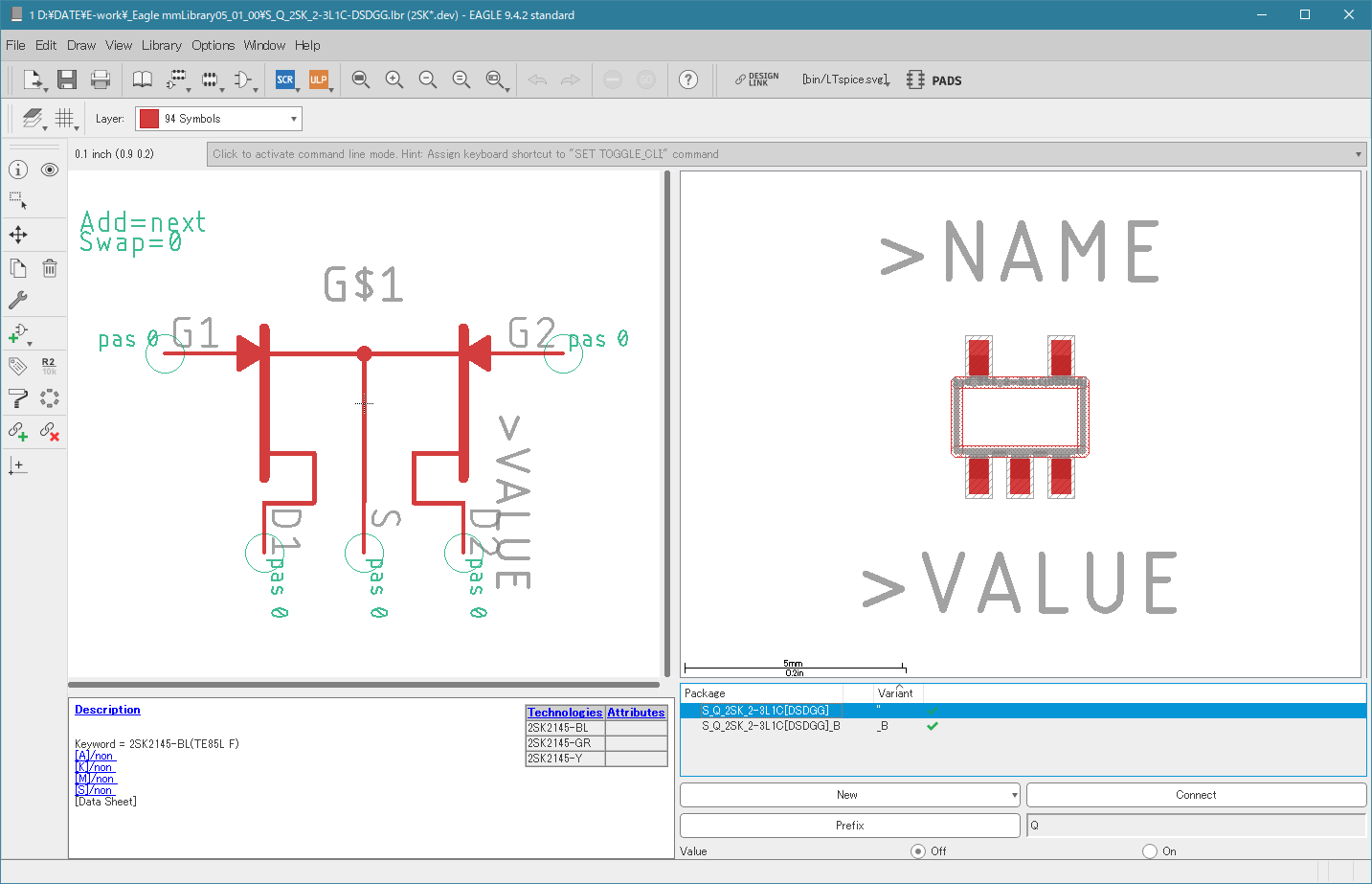Open the View menu
The width and height of the screenshot is (1372, 884).
pos(119,45)
